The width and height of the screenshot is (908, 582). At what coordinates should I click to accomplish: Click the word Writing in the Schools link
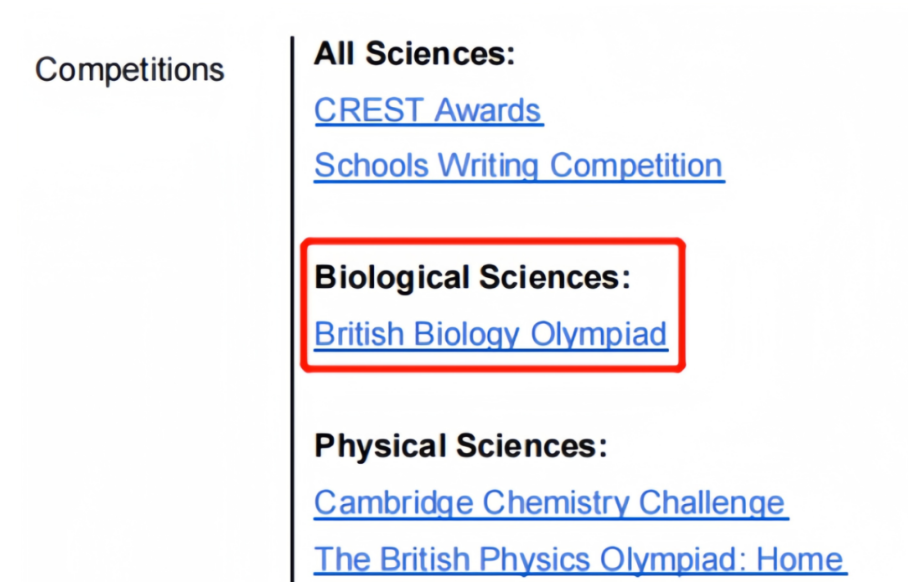[x=488, y=166]
